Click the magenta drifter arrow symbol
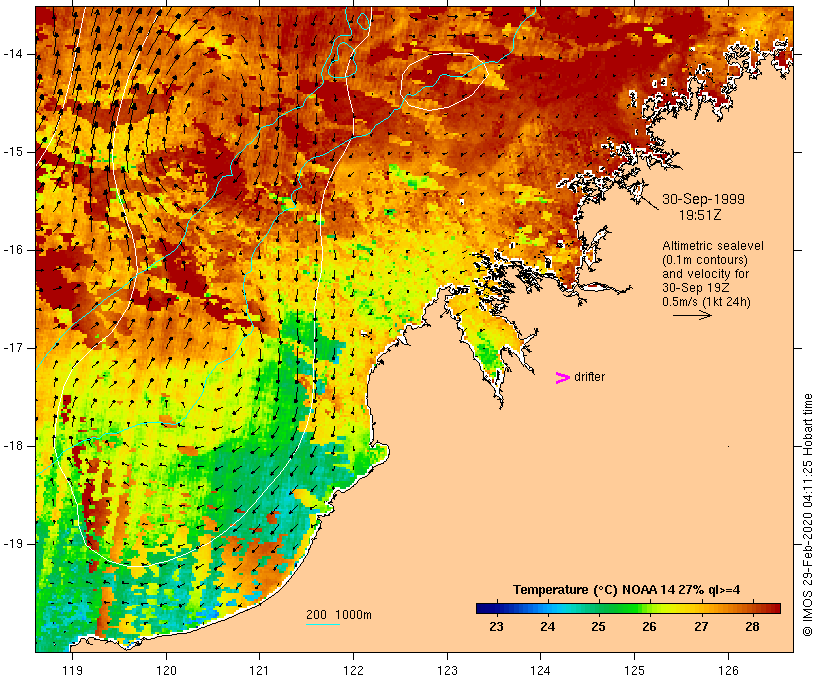The height and width of the screenshot is (680, 820). pyautogui.click(x=562, y=378)
